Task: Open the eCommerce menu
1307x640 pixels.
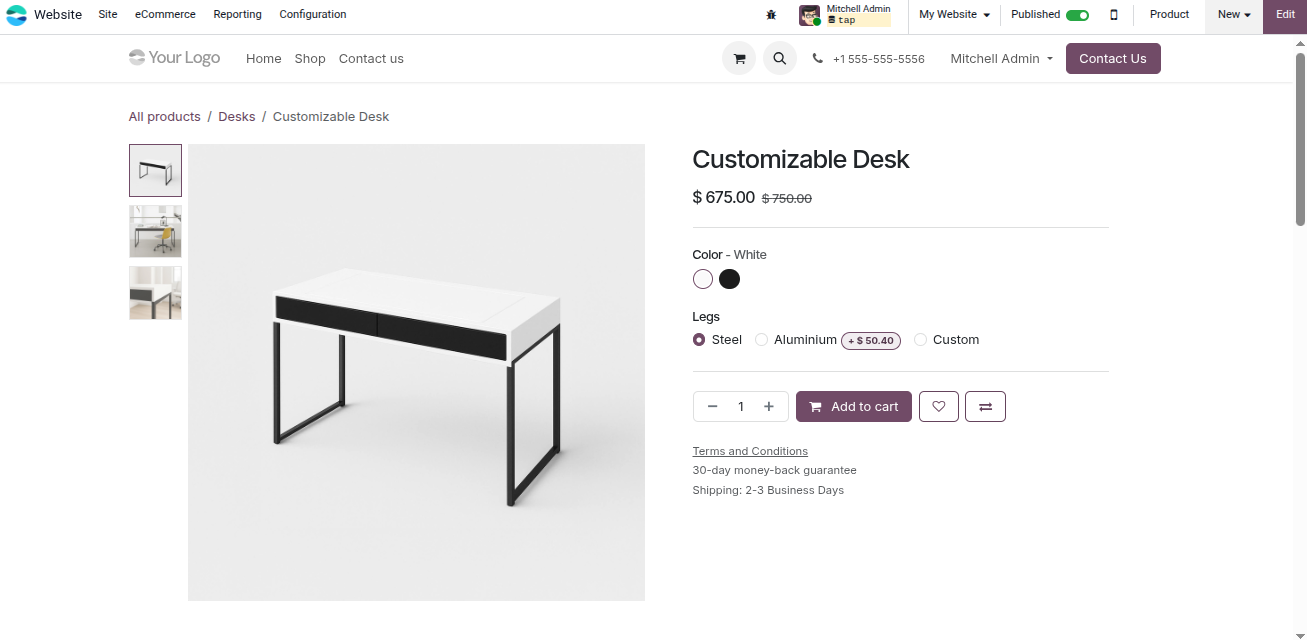Action: [165, 15]
